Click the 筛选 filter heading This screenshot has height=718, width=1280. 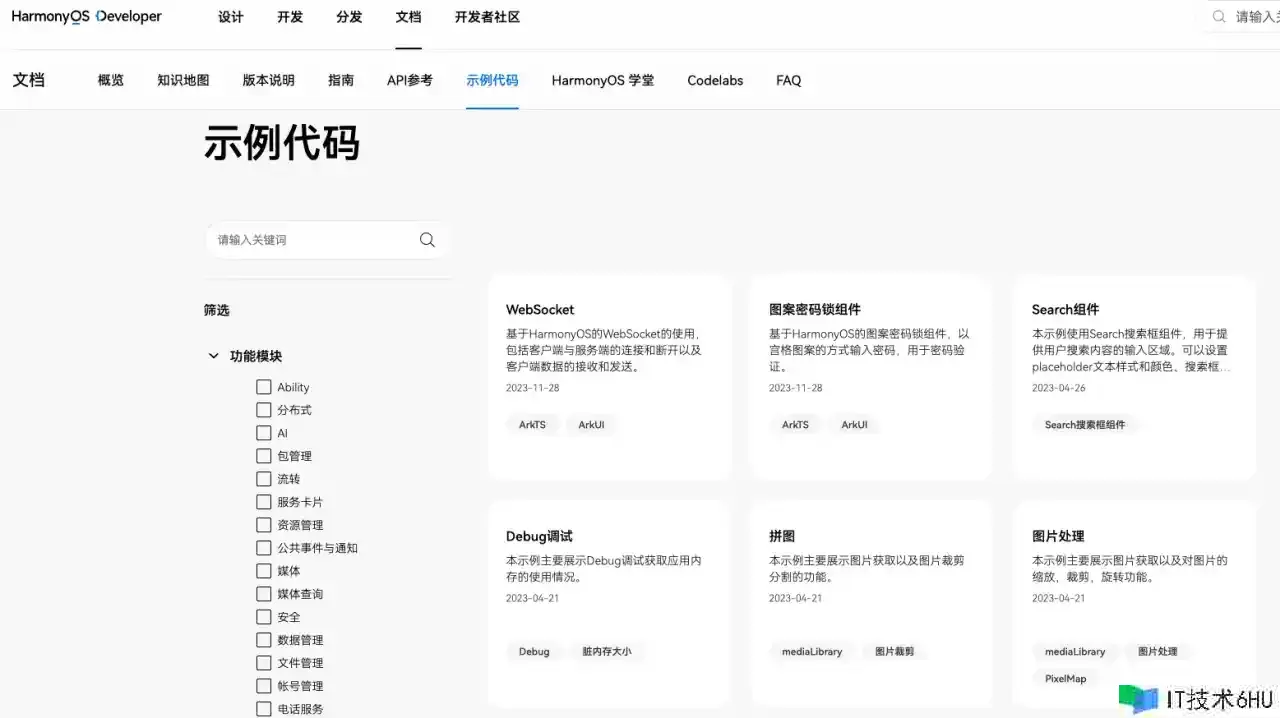click(x=217, y=311)
